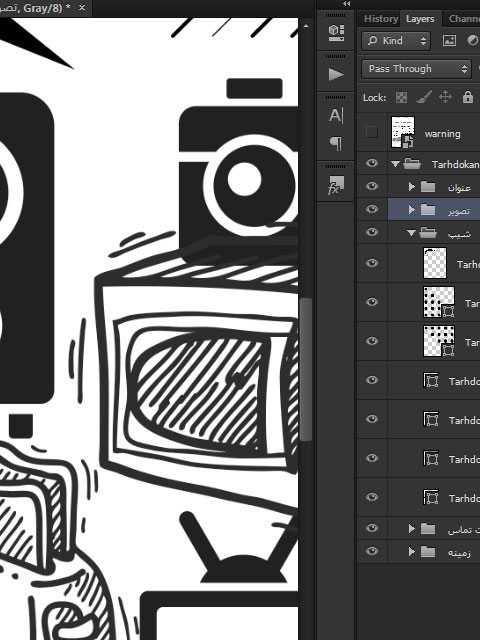The width and height of the screenshot is (480, 640).
Task: Open the Actions panel play icon
Action: pos(336,74)
